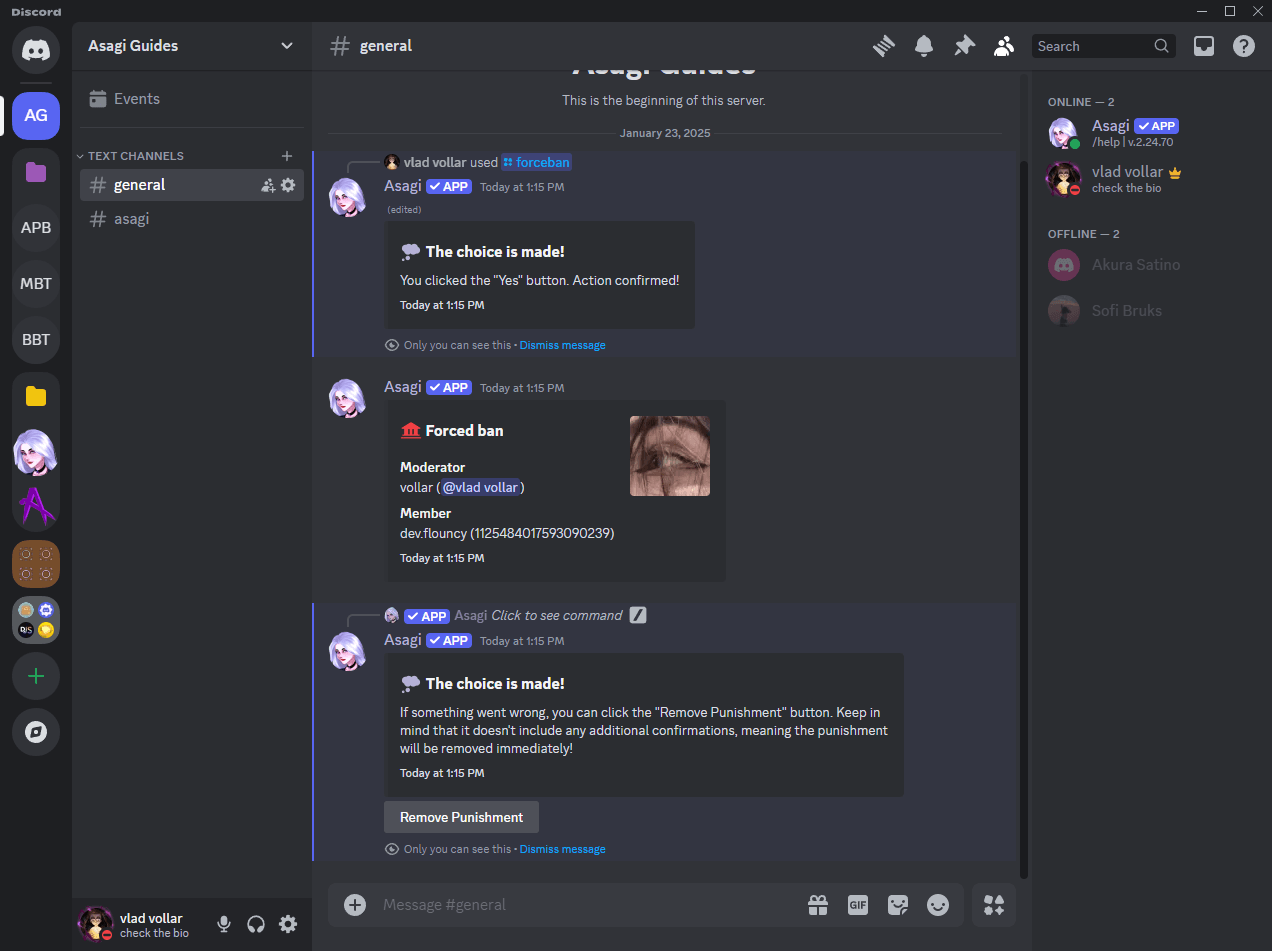Open vlad vollar user panel profile
1272x951 pixels.
(x=141, y=924)
